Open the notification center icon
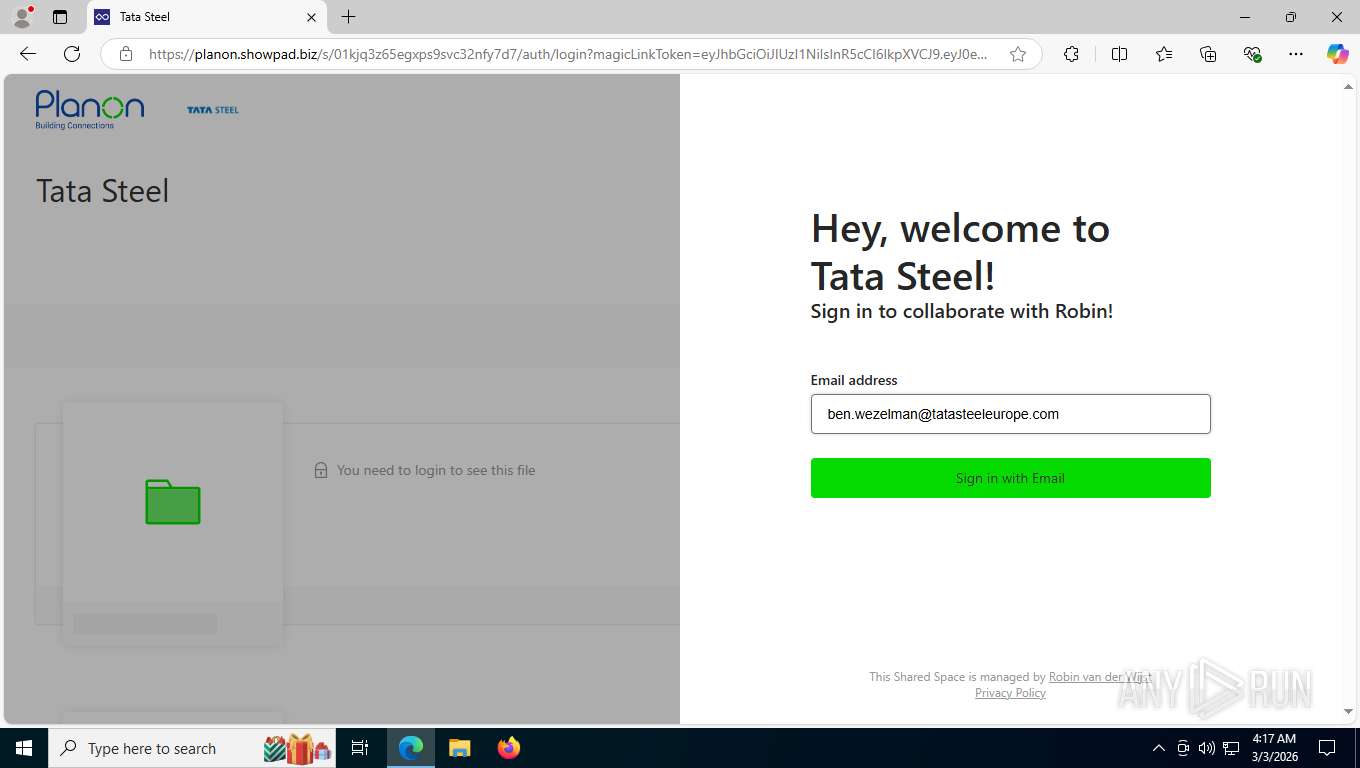The image size is (1360, 768). click(x=1327, y=748)
